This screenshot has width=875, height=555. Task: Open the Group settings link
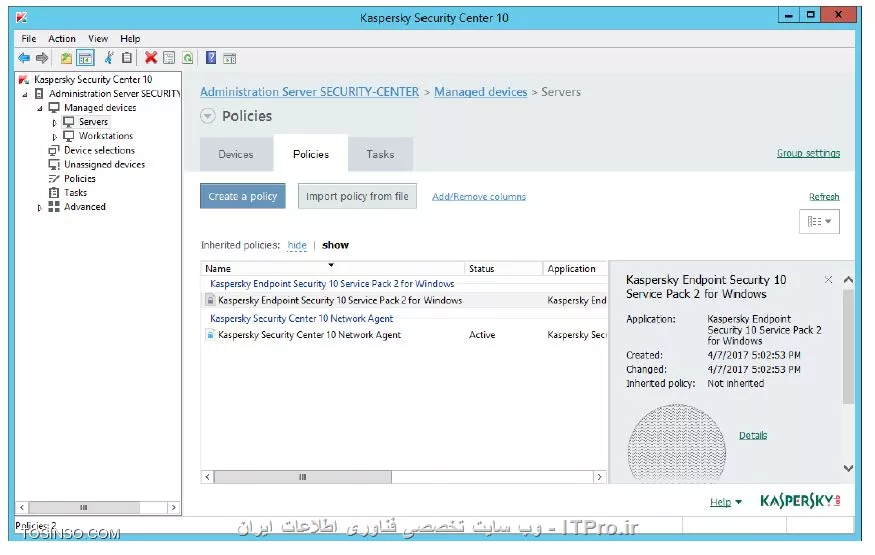click(808, 153)
